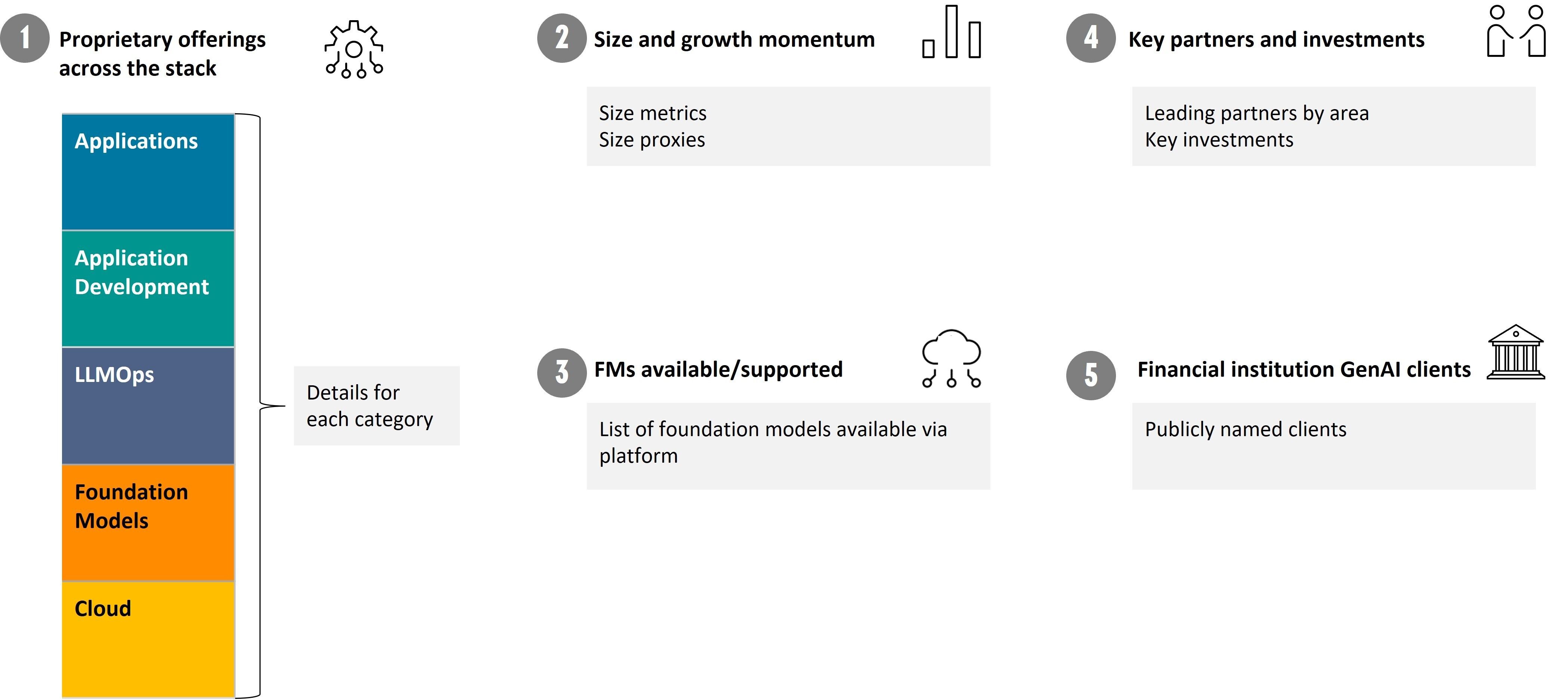
Task: Click the bar chart growth icon
Action: coord(952,33)
